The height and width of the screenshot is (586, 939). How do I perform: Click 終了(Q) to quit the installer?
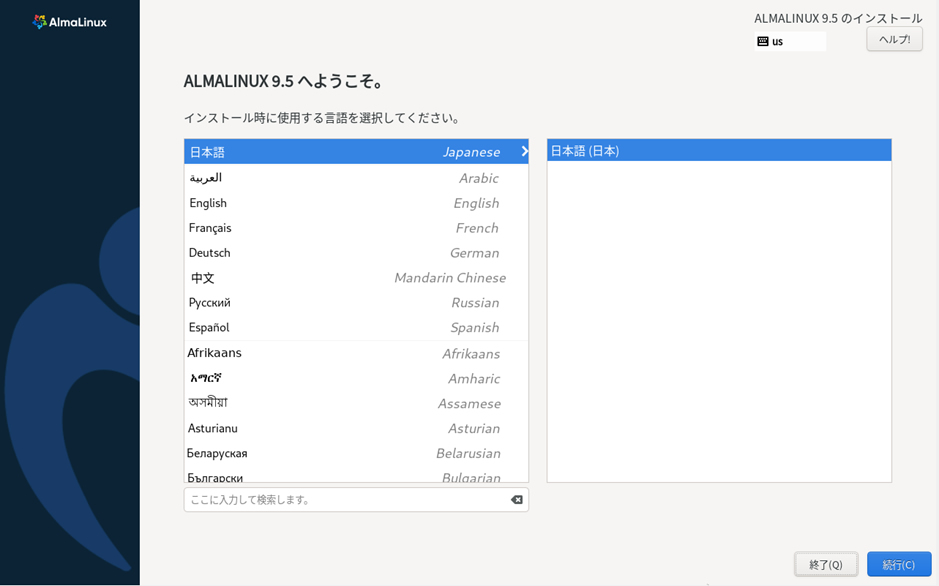825,564
